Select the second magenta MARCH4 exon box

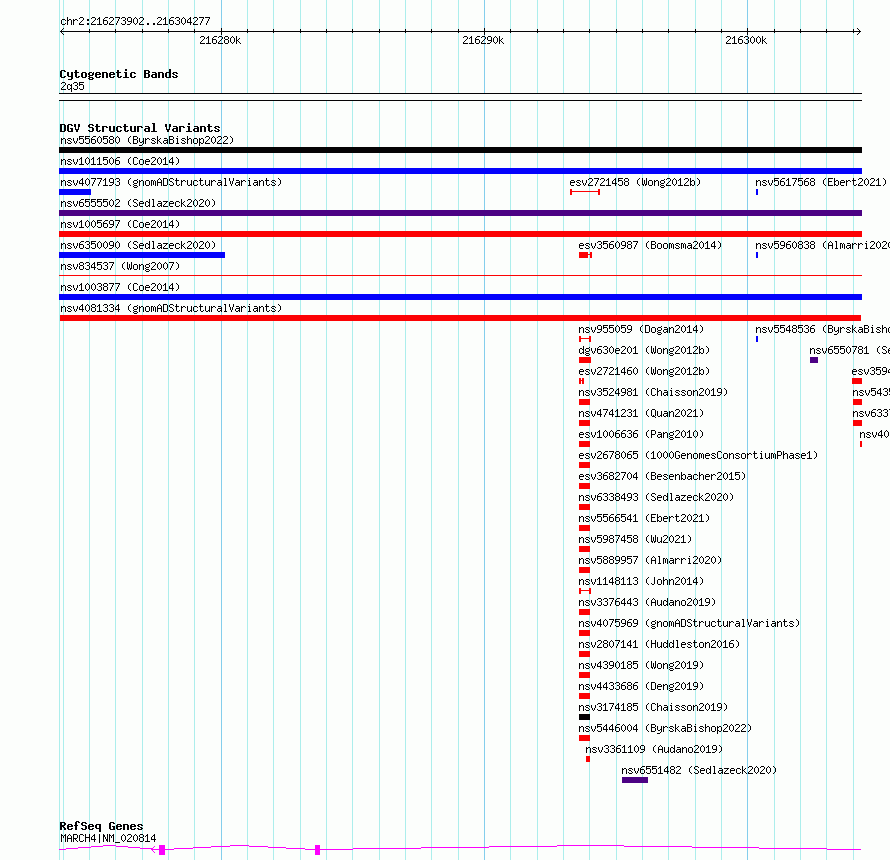(317, 850)
